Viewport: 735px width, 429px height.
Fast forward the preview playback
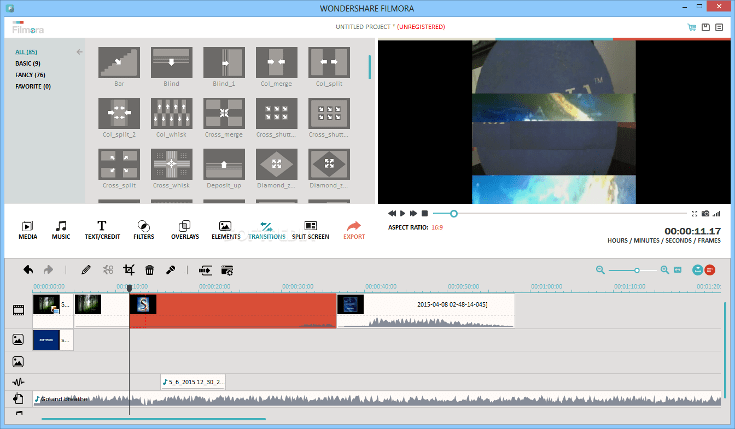(x=413, y=213)
